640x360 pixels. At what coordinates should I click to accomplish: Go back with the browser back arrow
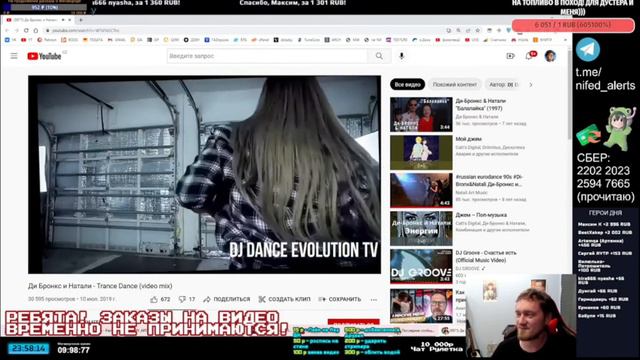coord(7,31)
